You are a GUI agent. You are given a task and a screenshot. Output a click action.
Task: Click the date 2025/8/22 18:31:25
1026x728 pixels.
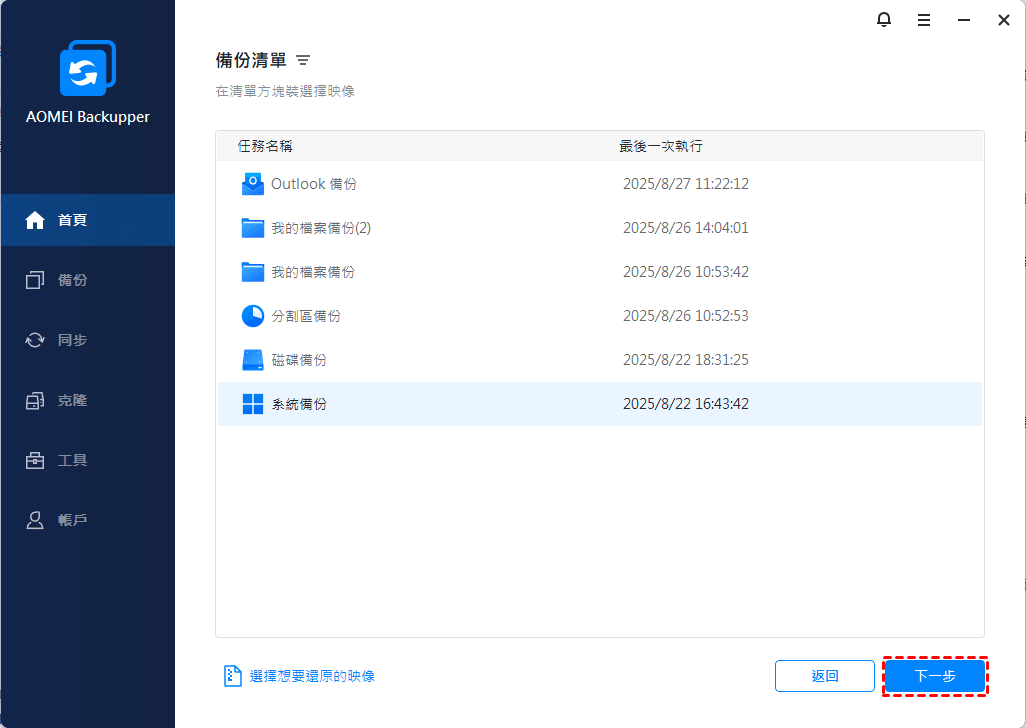(686, 360)
